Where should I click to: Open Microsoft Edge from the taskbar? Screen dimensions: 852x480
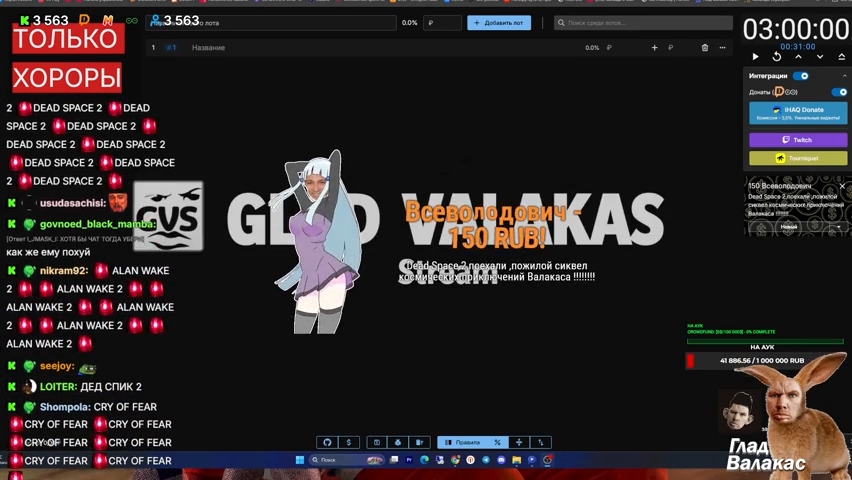[424, 460]
